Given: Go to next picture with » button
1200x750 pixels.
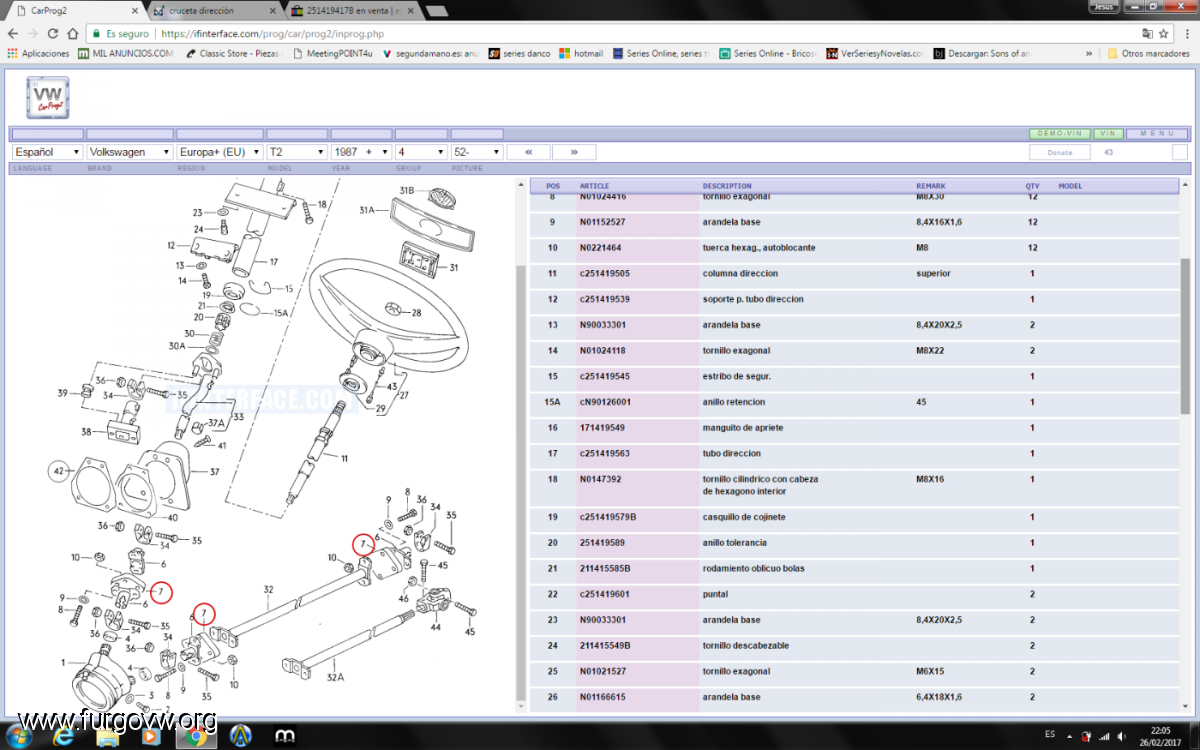Looking at the screenshot, I should (574, 152).
